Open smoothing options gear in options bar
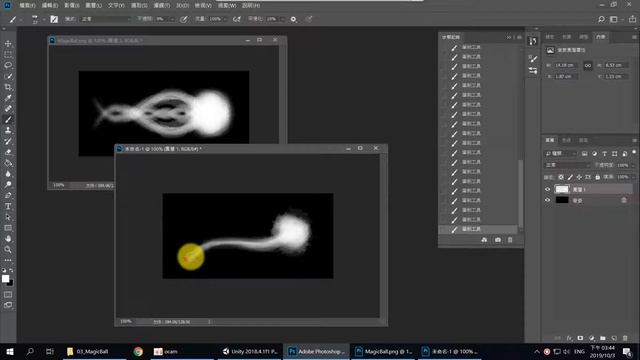640x360 pixels. click(293, 19)
